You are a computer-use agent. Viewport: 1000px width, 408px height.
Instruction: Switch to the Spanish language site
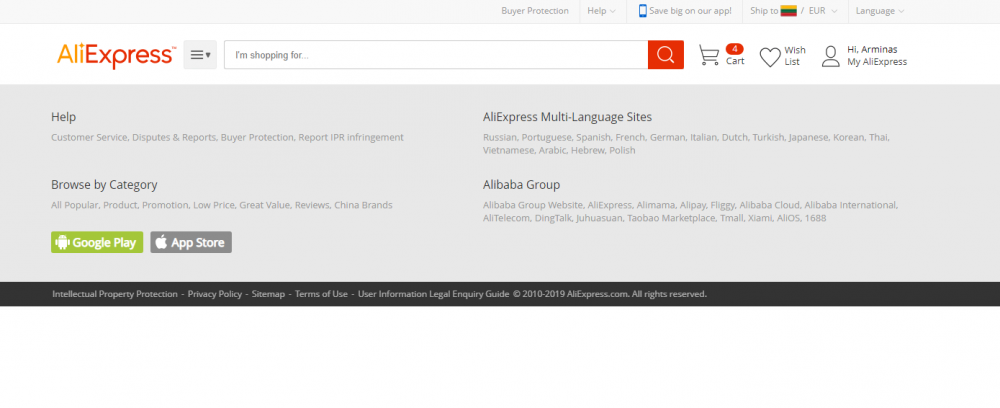[592, 137]
